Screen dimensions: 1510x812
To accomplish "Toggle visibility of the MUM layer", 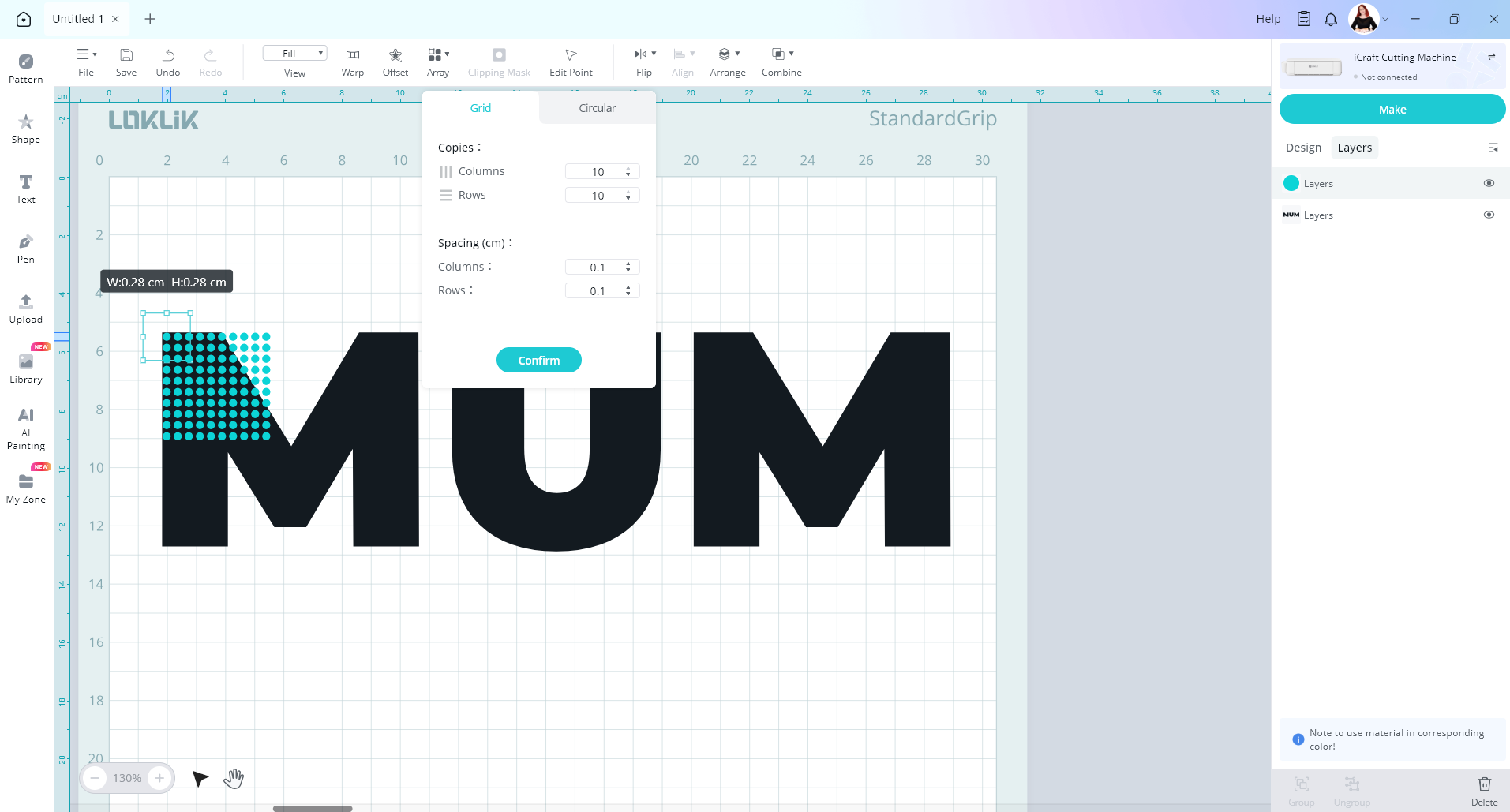I will [x=1489, y=215].
